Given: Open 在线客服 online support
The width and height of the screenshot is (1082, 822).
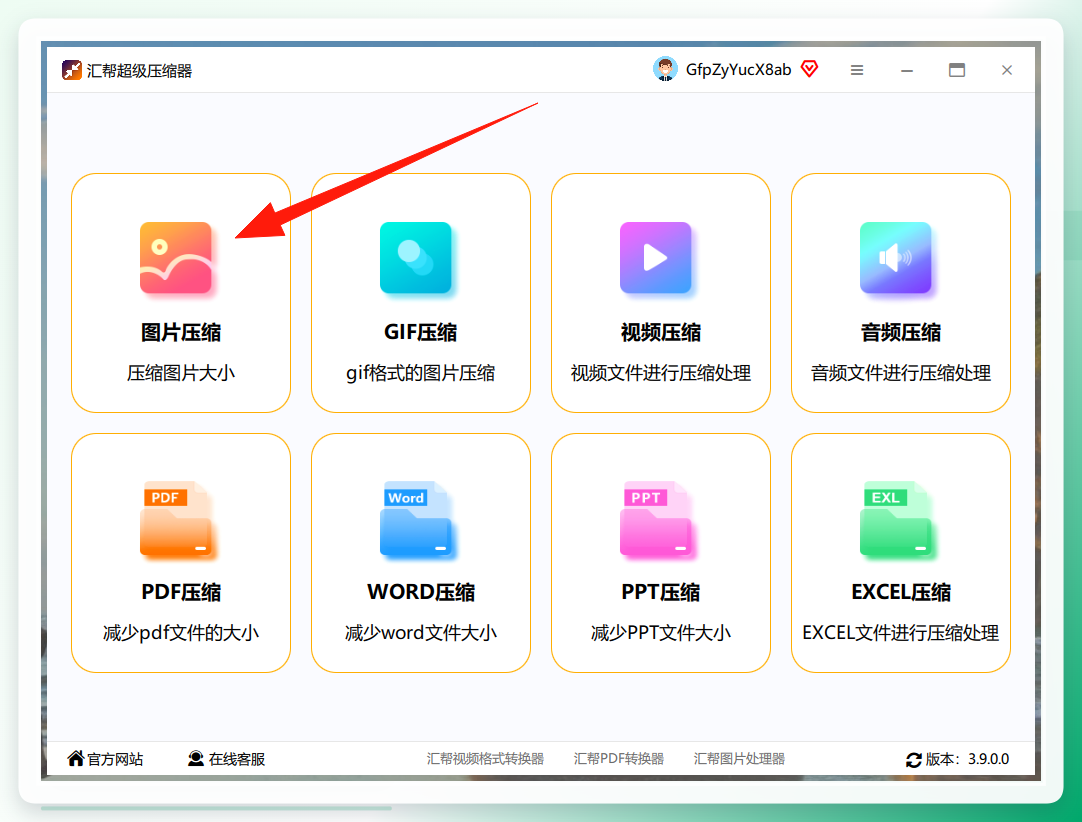Looking at the screenshot, I should (237, 759).
